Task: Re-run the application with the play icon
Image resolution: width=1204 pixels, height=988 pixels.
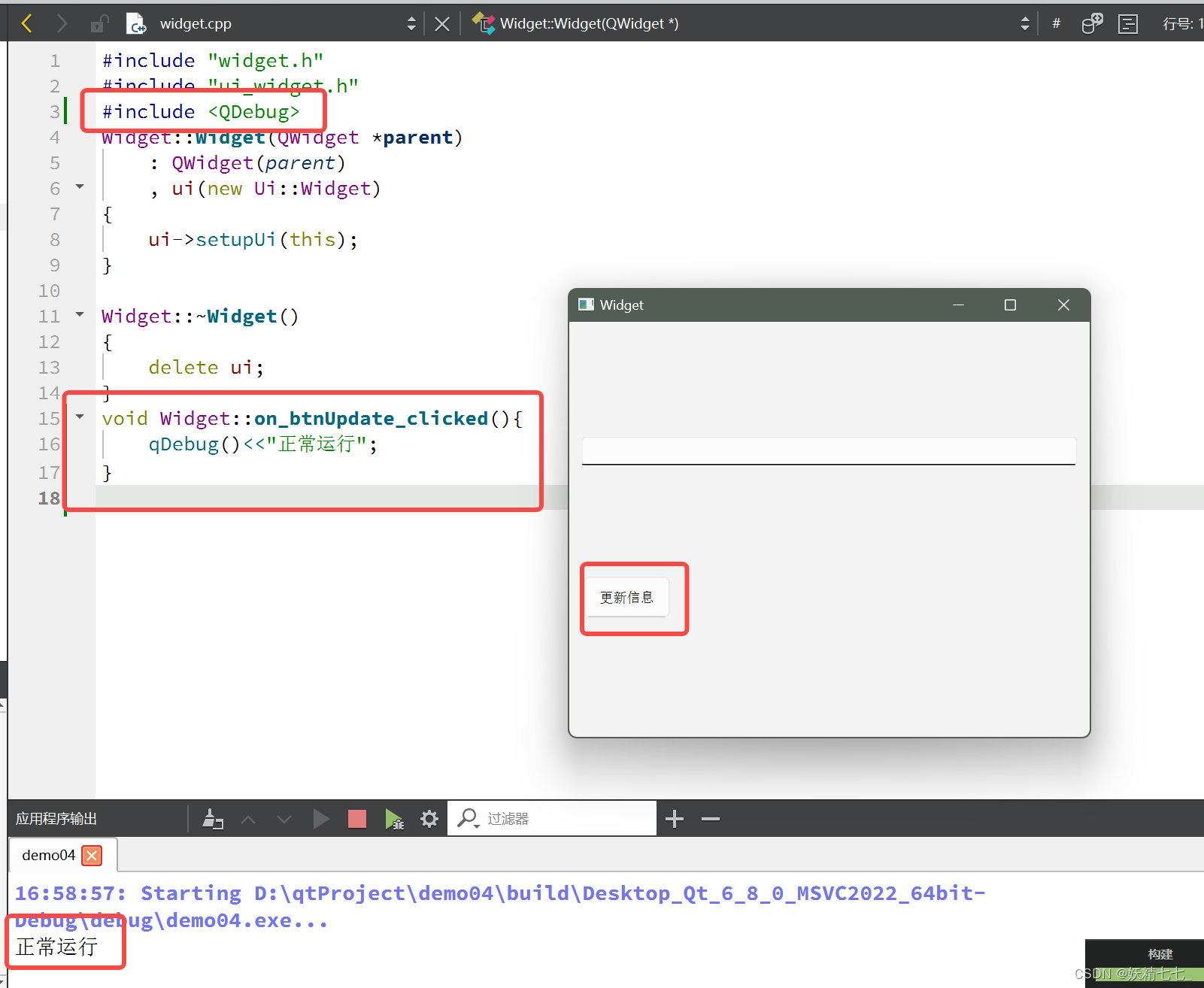Action: click(321, 819)
